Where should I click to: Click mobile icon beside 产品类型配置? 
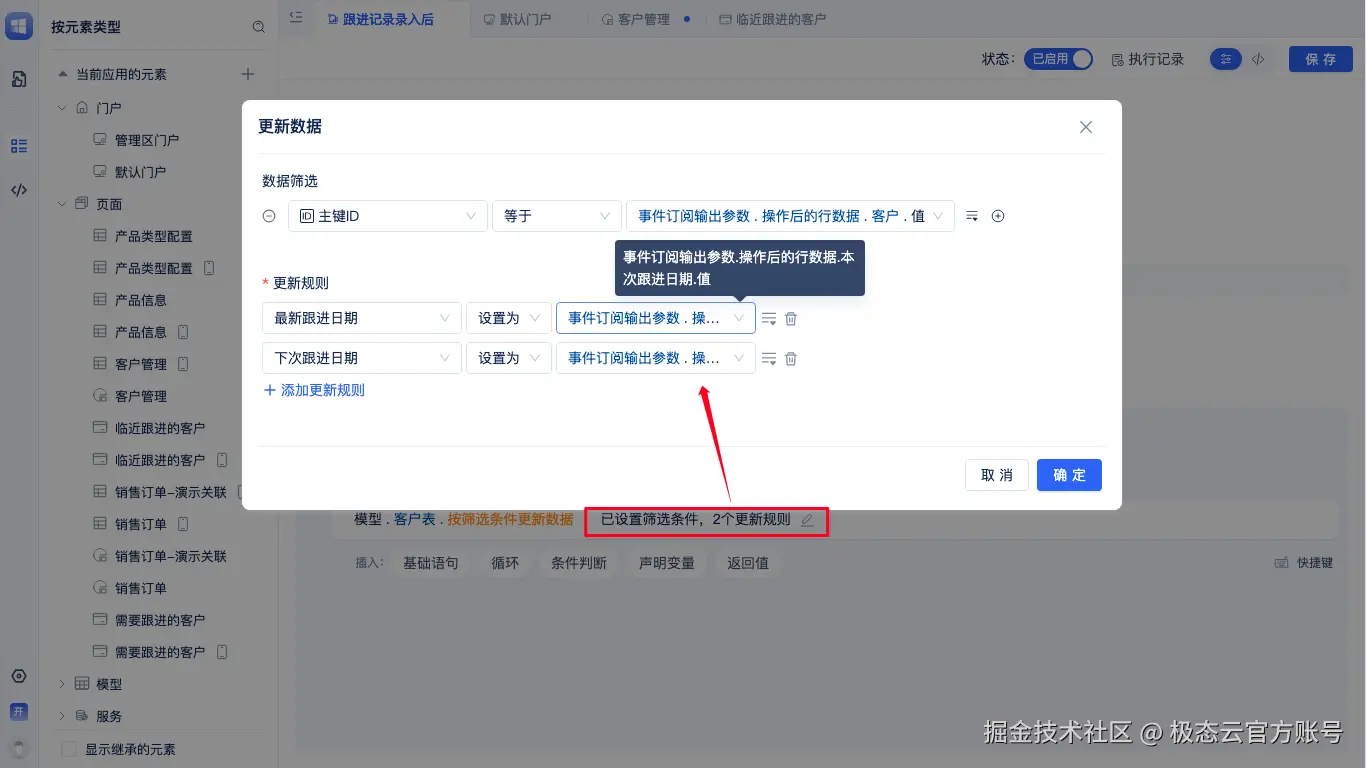pos(209,268)
